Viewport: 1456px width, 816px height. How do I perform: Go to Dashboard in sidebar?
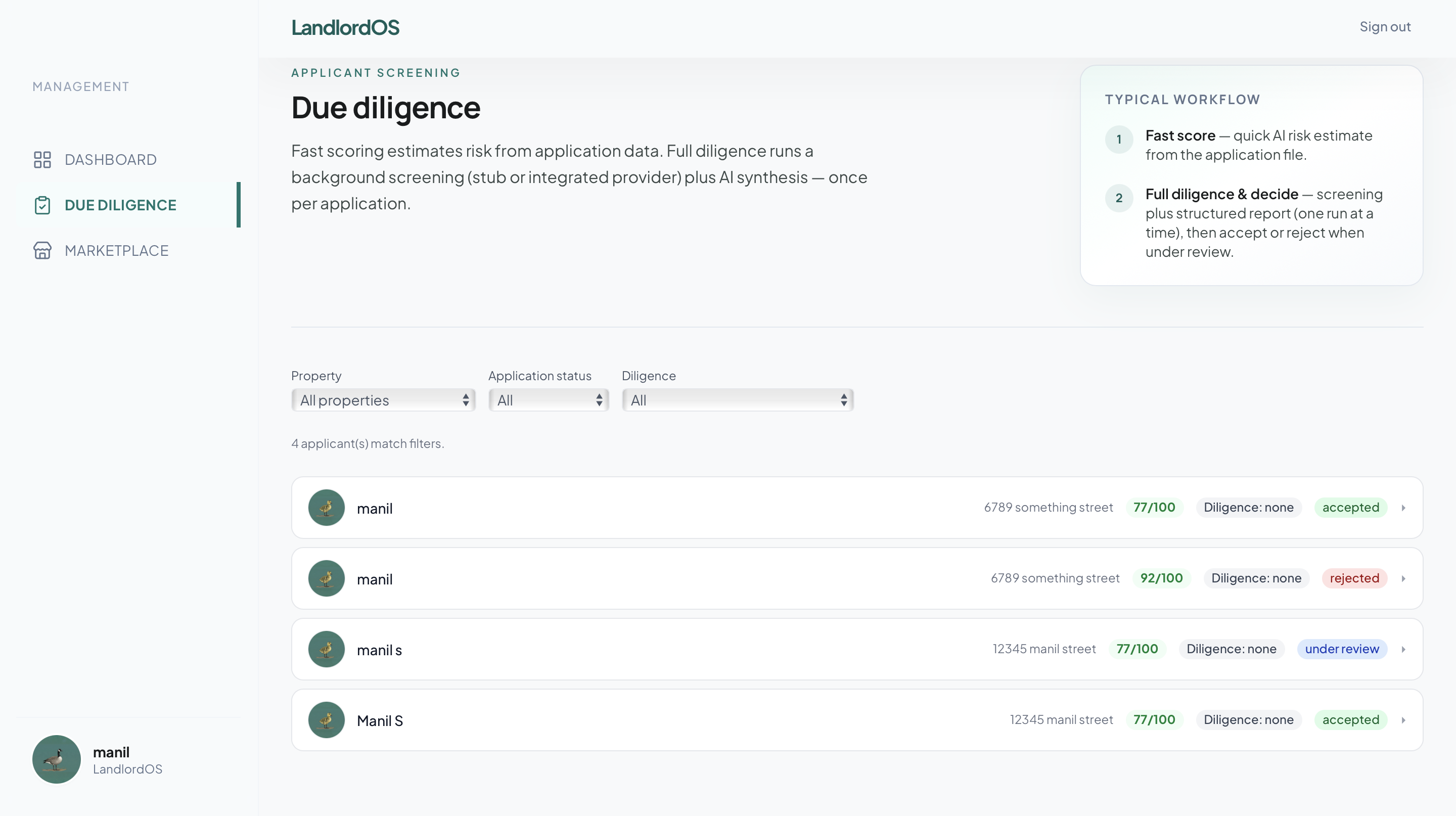110,160
